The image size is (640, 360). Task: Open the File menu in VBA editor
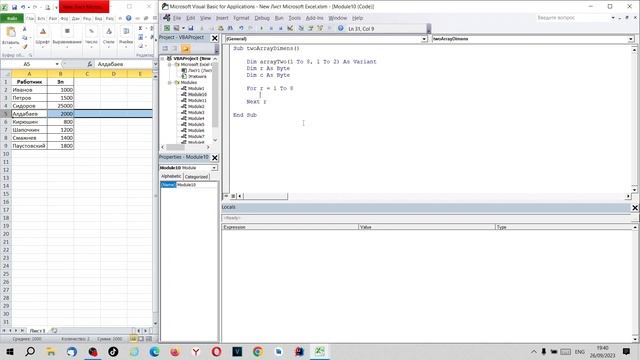(x=177, y=18)
